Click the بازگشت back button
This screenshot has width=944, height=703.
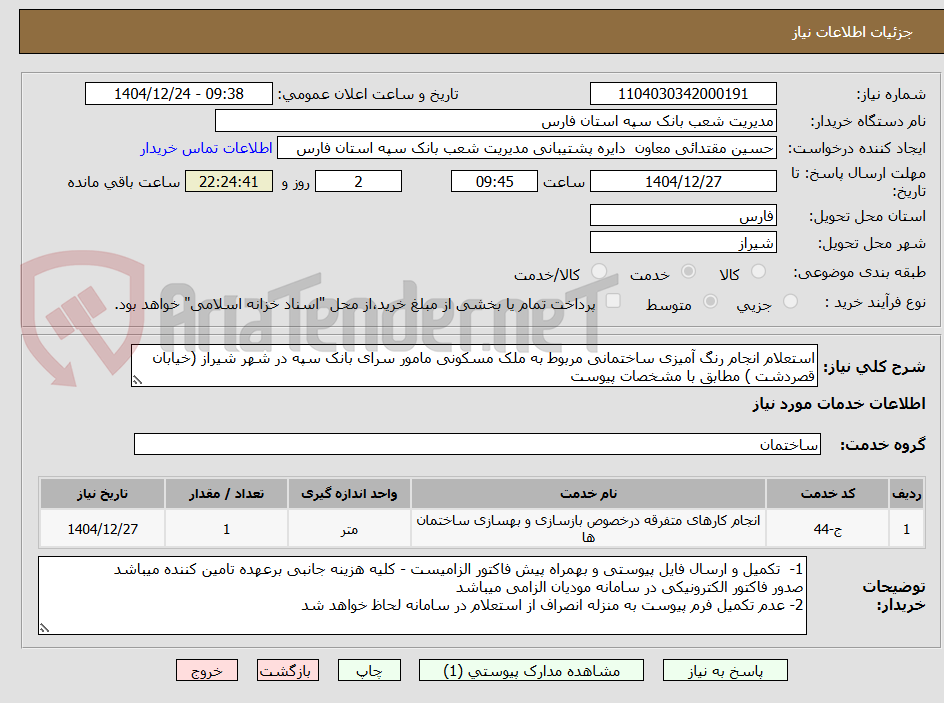click(x=288, y=670)
